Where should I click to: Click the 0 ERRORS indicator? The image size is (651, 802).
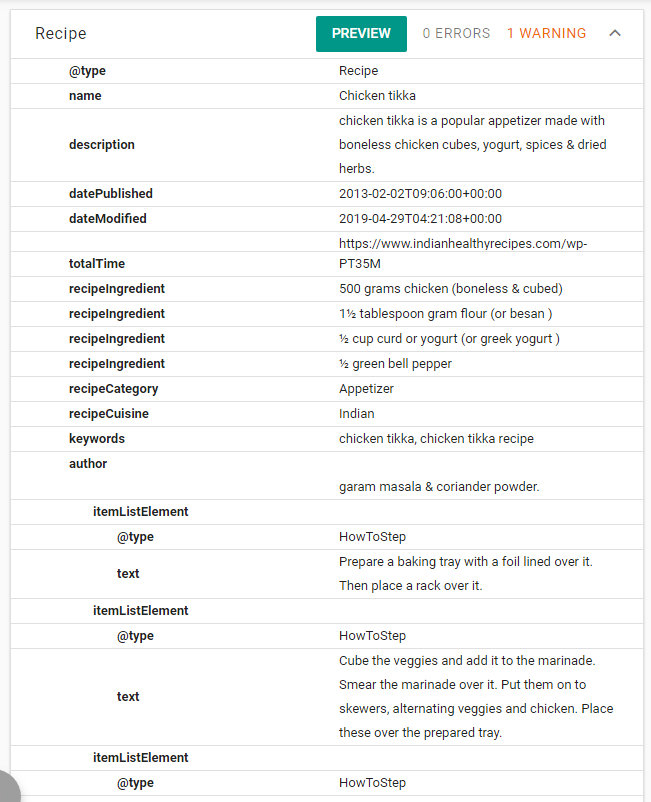pos(456,33)
